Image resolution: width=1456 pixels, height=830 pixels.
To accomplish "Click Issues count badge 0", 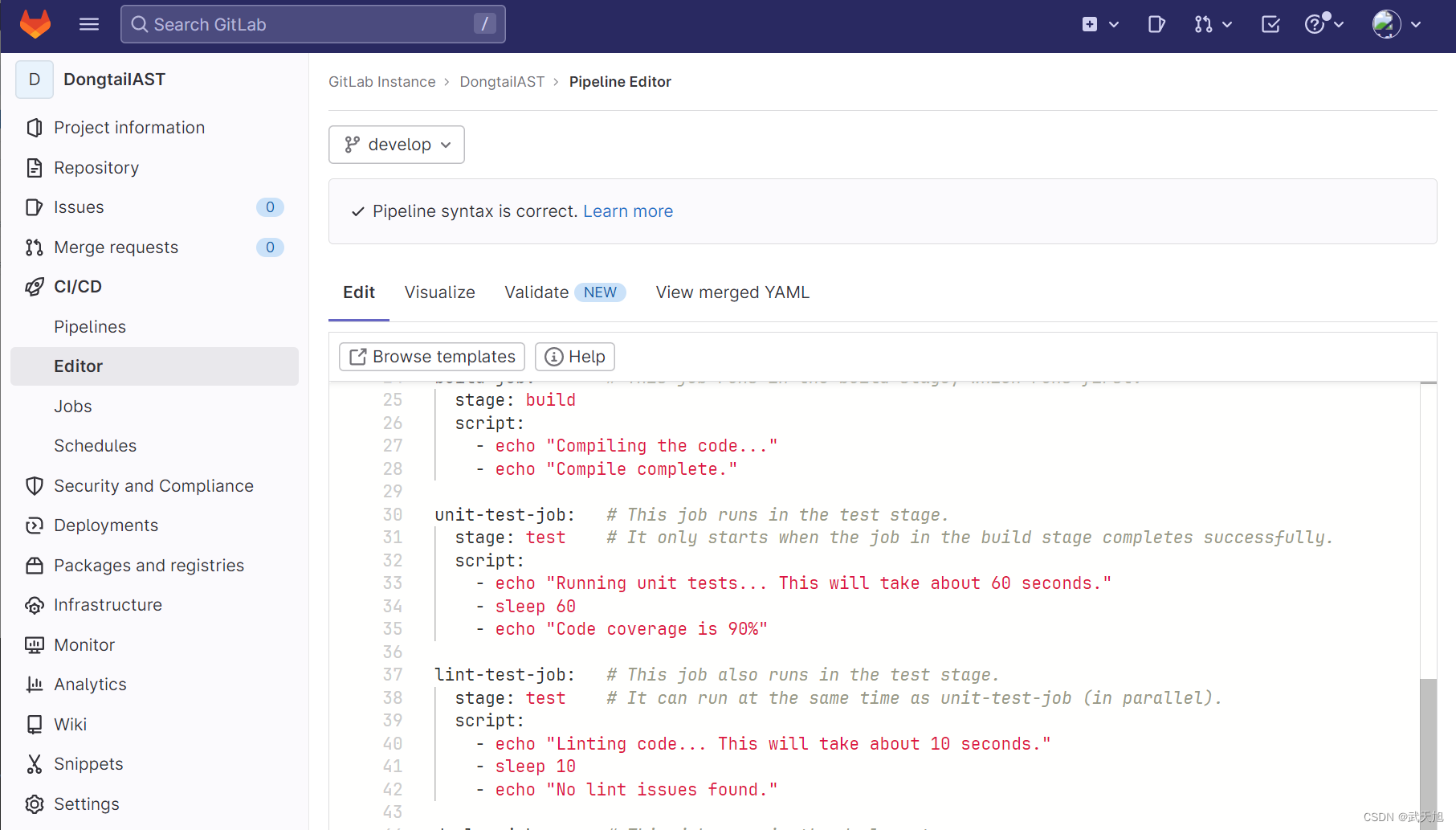I will pos(270,207).
